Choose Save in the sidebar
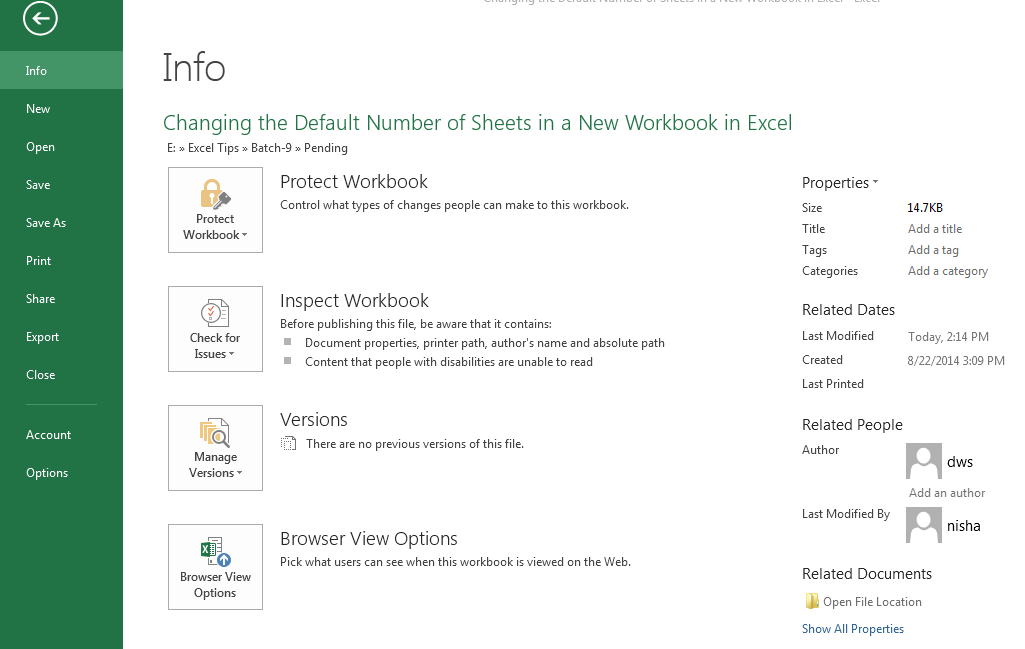1025x649 pixels. click(61, 184)
